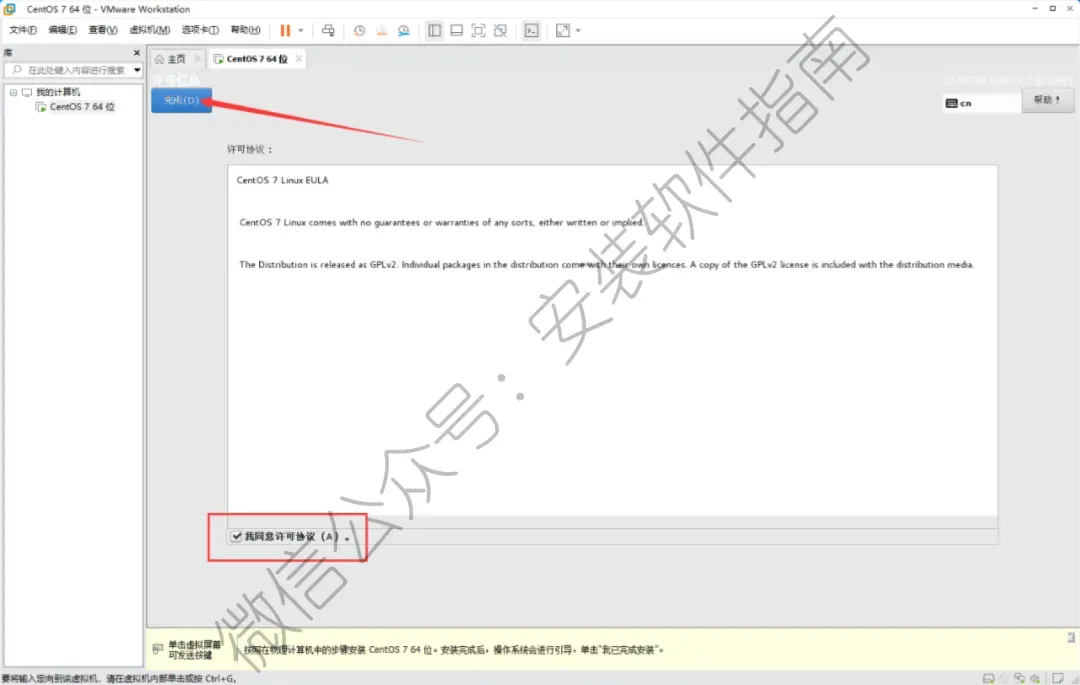
Task: Open the 帮助(H) menu
Action: pos(245,30)
